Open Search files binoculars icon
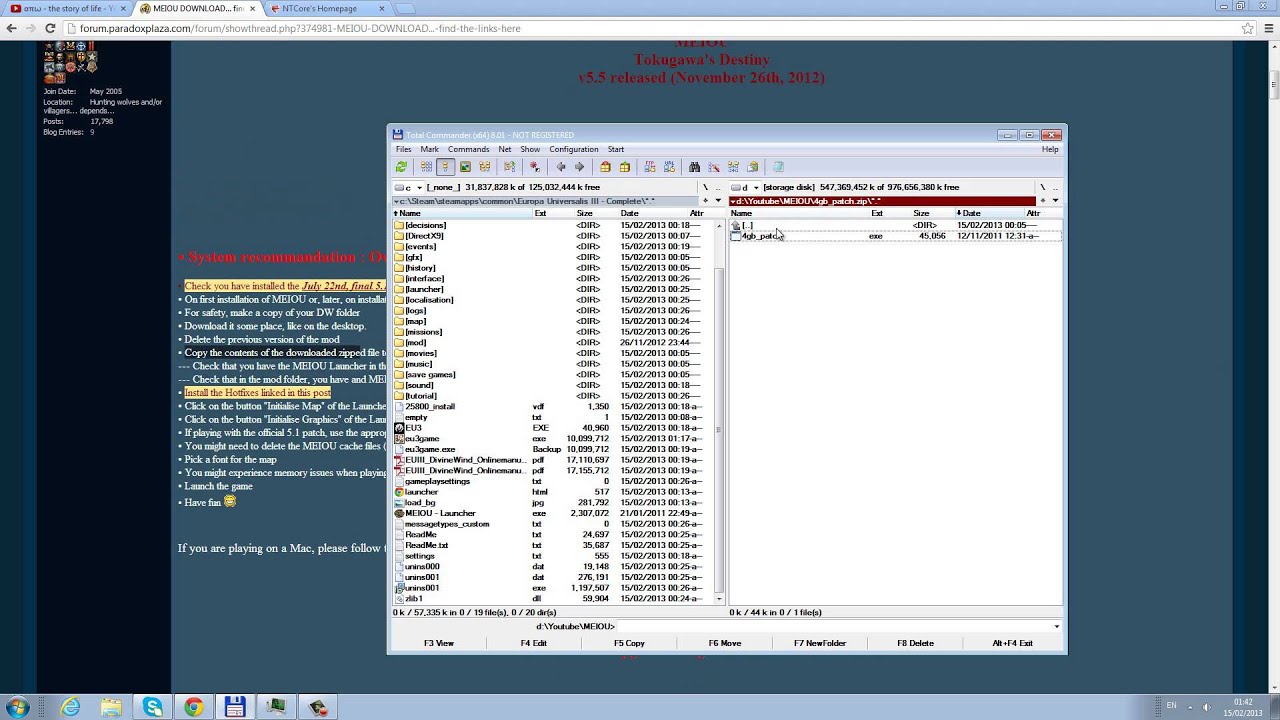 click(x=694, y=167)
